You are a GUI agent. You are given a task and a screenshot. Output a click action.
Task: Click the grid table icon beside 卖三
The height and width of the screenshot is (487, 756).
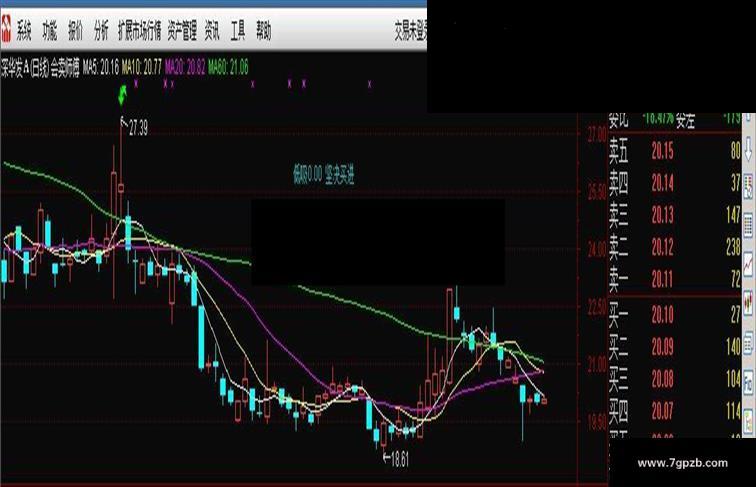[x=748, y=225]
